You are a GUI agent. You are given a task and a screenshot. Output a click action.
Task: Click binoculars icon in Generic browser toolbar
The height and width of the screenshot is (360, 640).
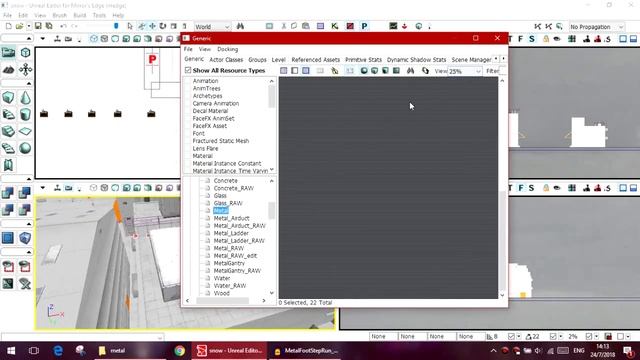[x=410, y=71]
